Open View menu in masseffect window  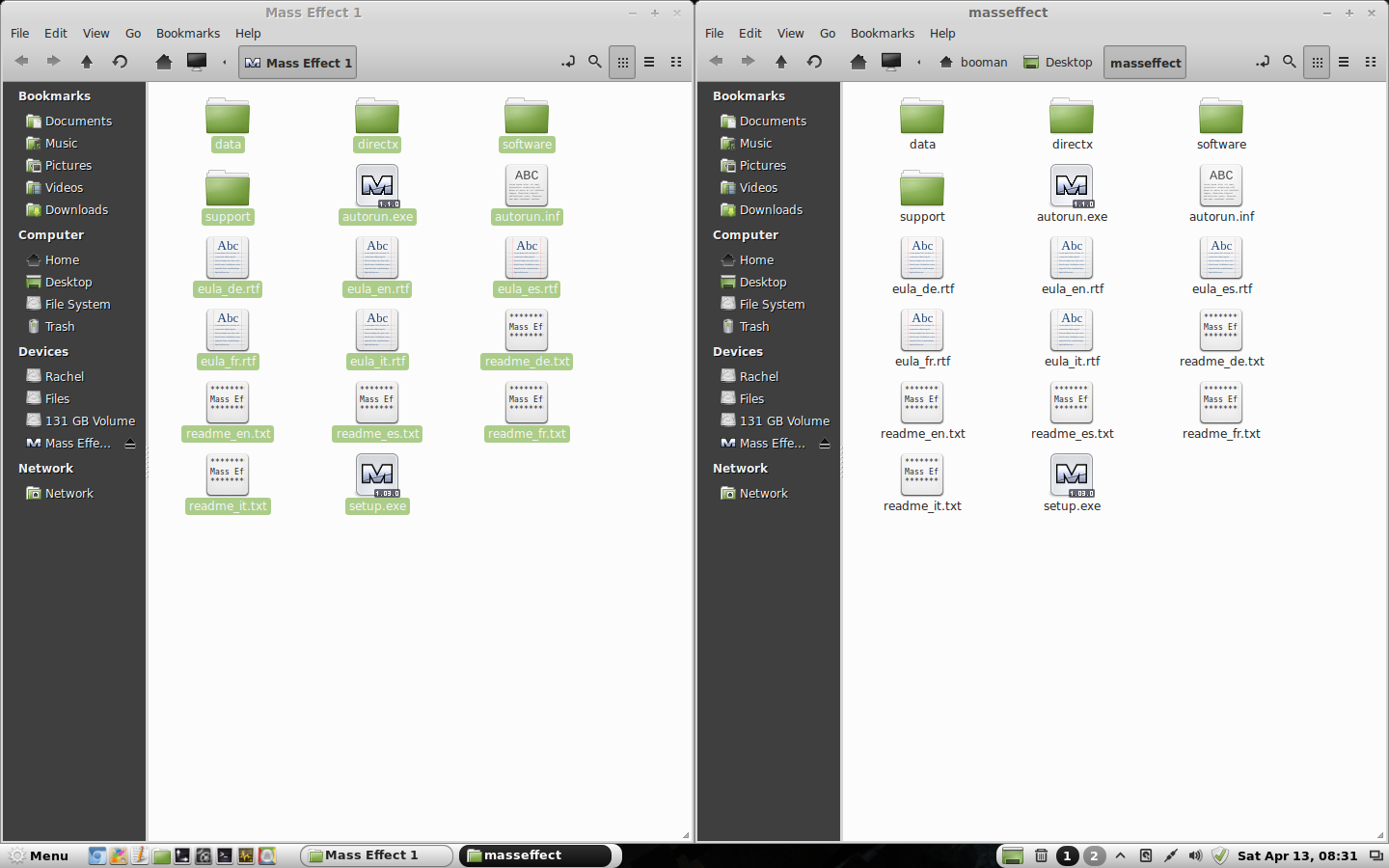click(790, 33)
